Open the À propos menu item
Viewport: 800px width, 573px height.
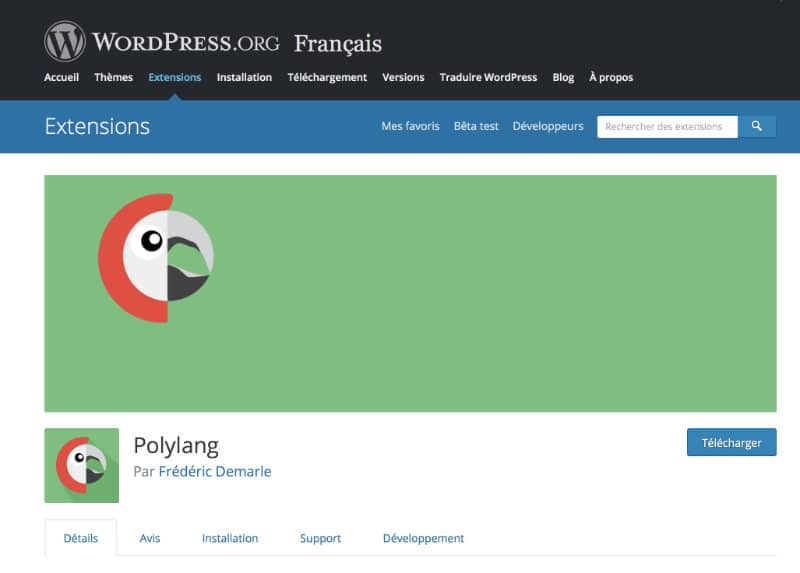point(611,78)
